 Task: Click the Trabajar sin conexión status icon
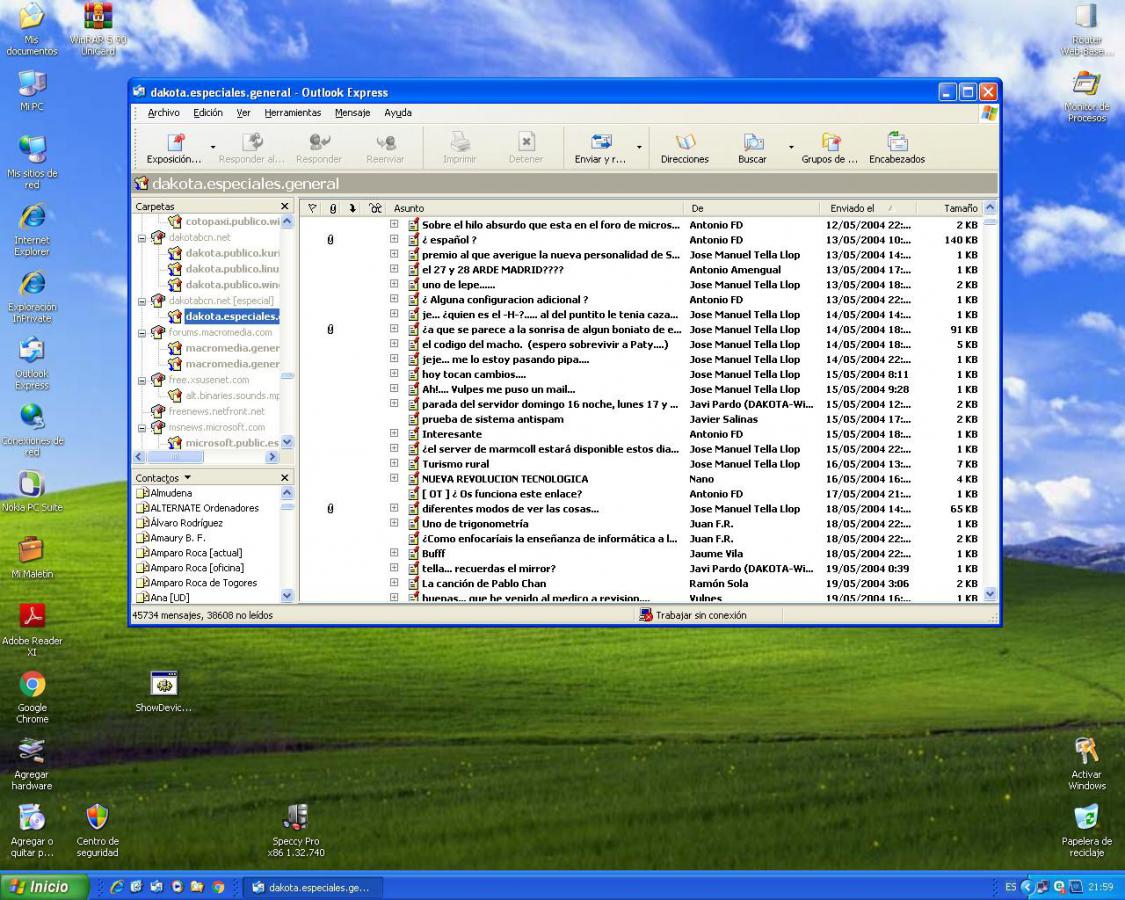tap(646, 615)
